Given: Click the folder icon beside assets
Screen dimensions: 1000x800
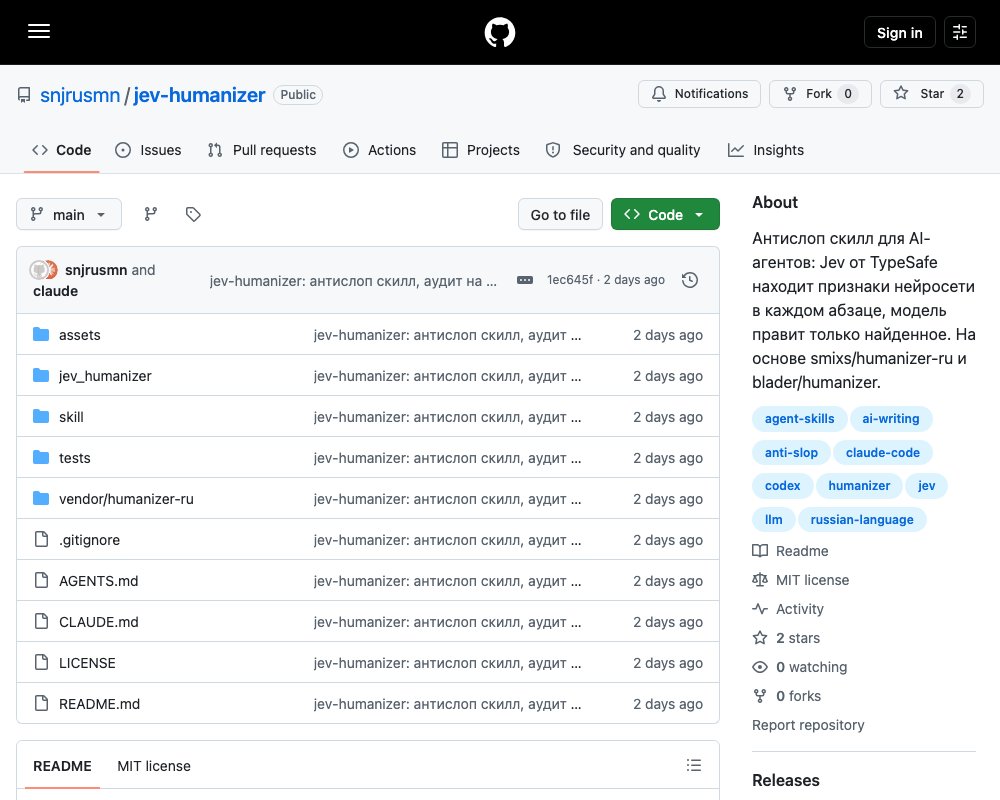Looking at the screenshot, I should (x=41, y=334).
